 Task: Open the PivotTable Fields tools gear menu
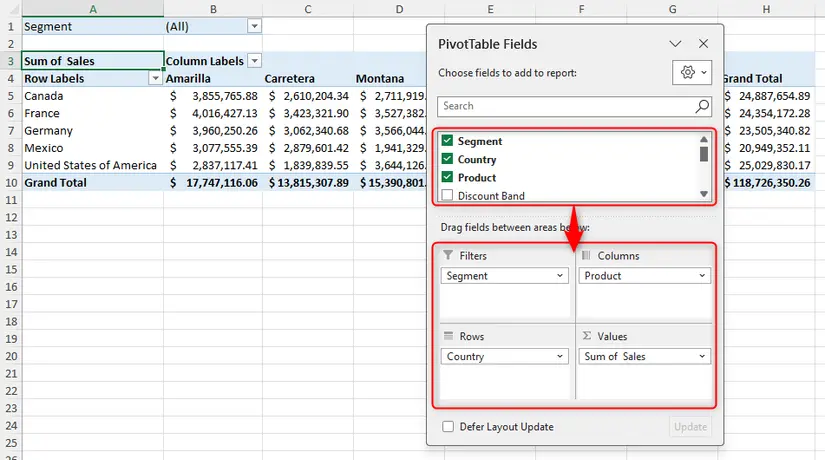point(692,73)
